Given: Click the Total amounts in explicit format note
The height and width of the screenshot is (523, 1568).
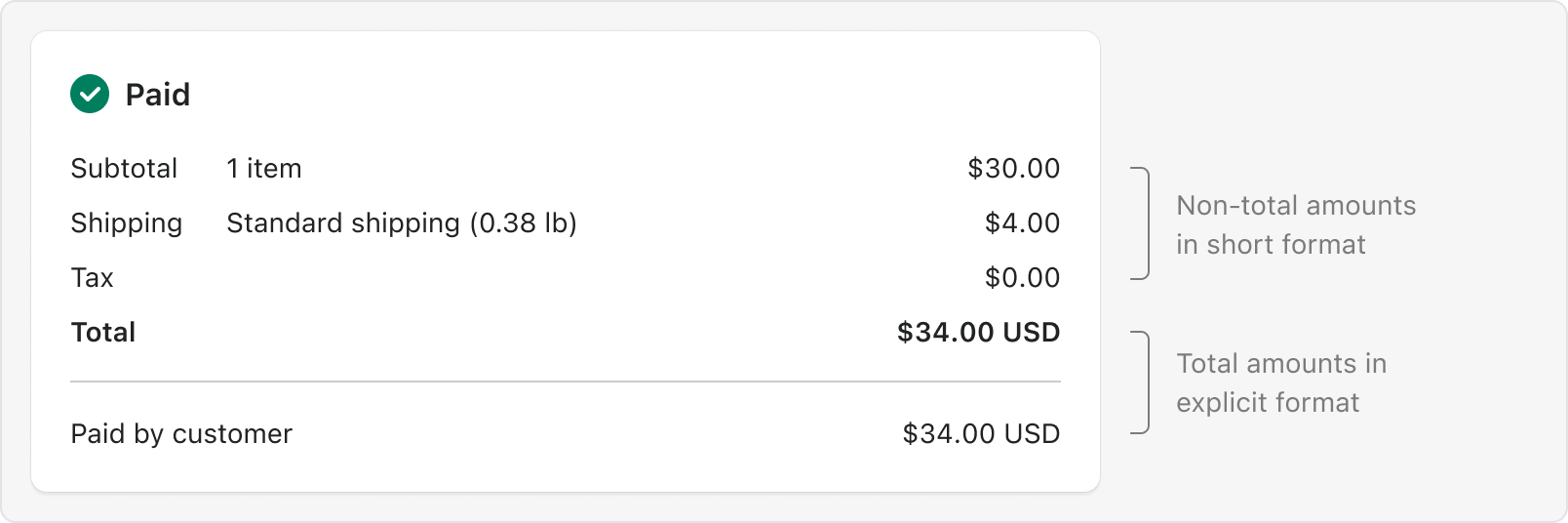Looking at the screenshot, I should (1281, 382).
